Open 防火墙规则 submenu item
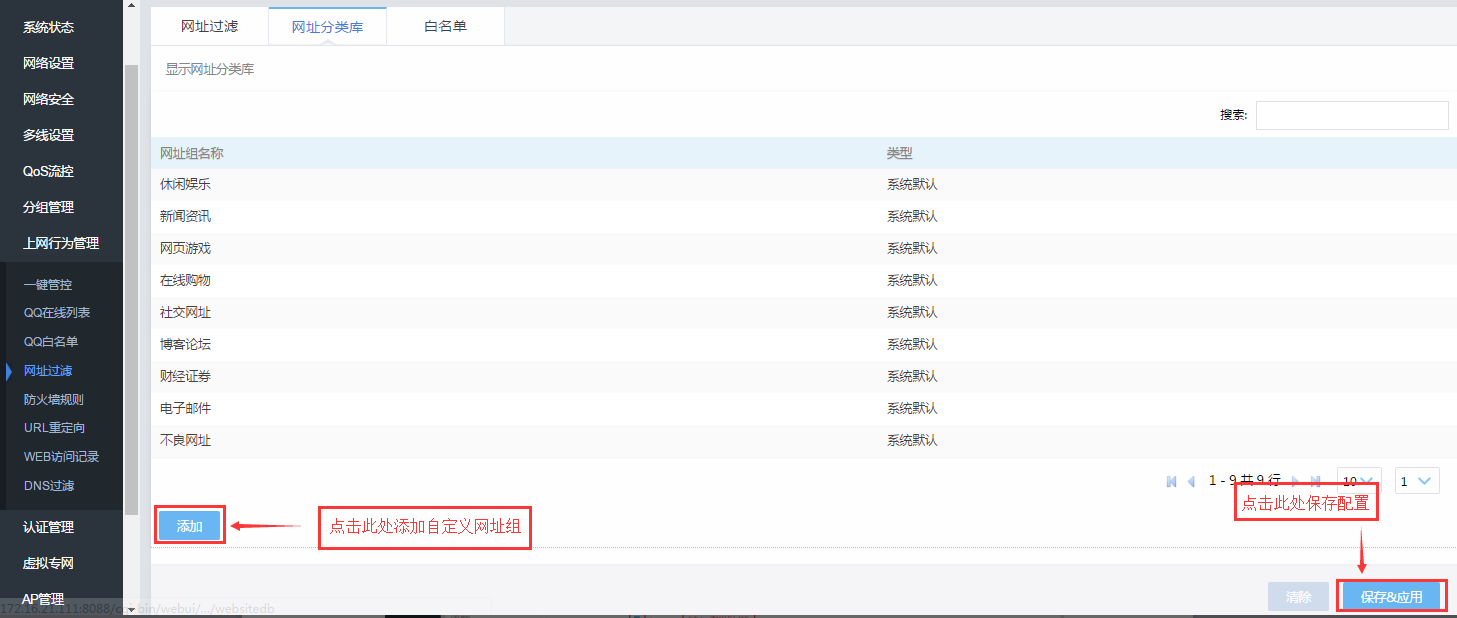Viewport: 1457px width, 618px height. tap(54, 399)
